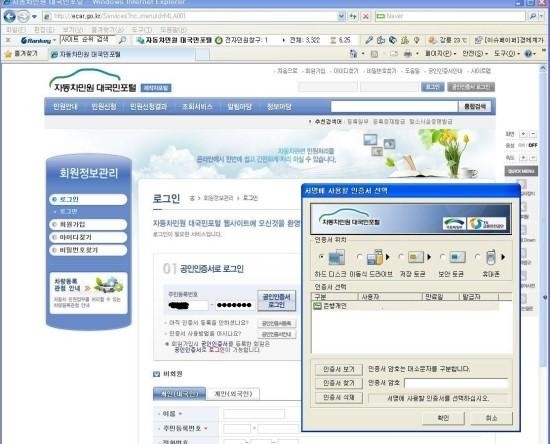Open favorites star icon

point(8,54)
